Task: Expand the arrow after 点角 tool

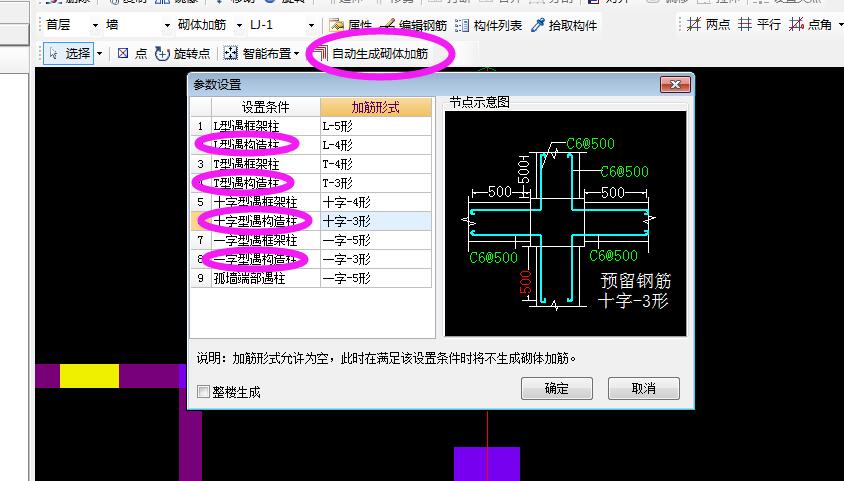Action: [840, 24]
